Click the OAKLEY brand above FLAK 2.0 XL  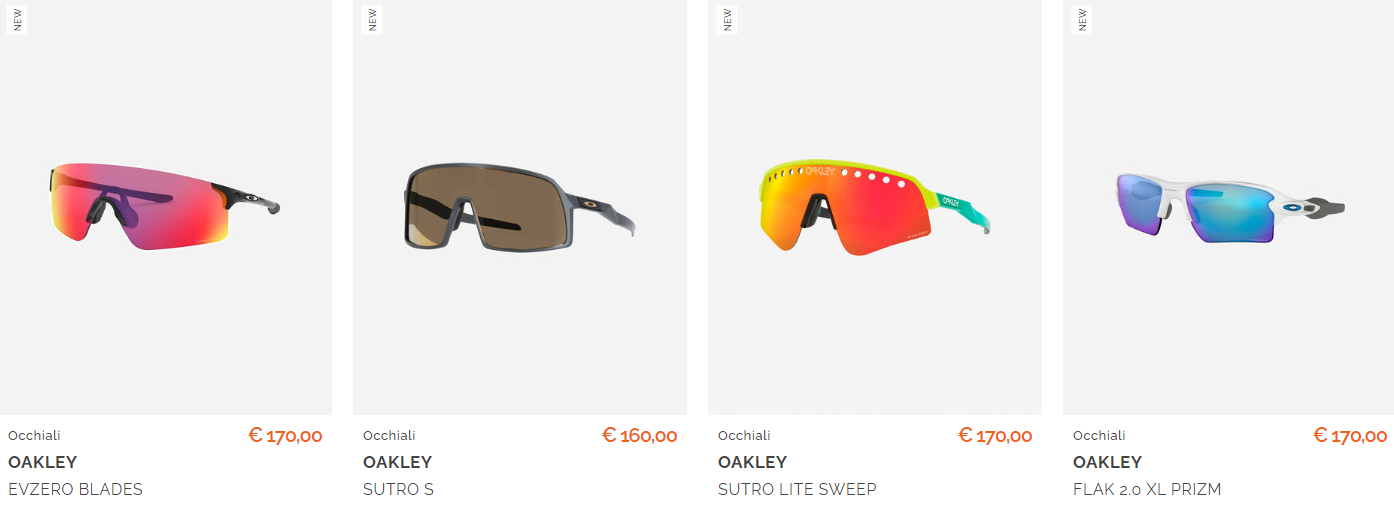[x=1107, y=462]
